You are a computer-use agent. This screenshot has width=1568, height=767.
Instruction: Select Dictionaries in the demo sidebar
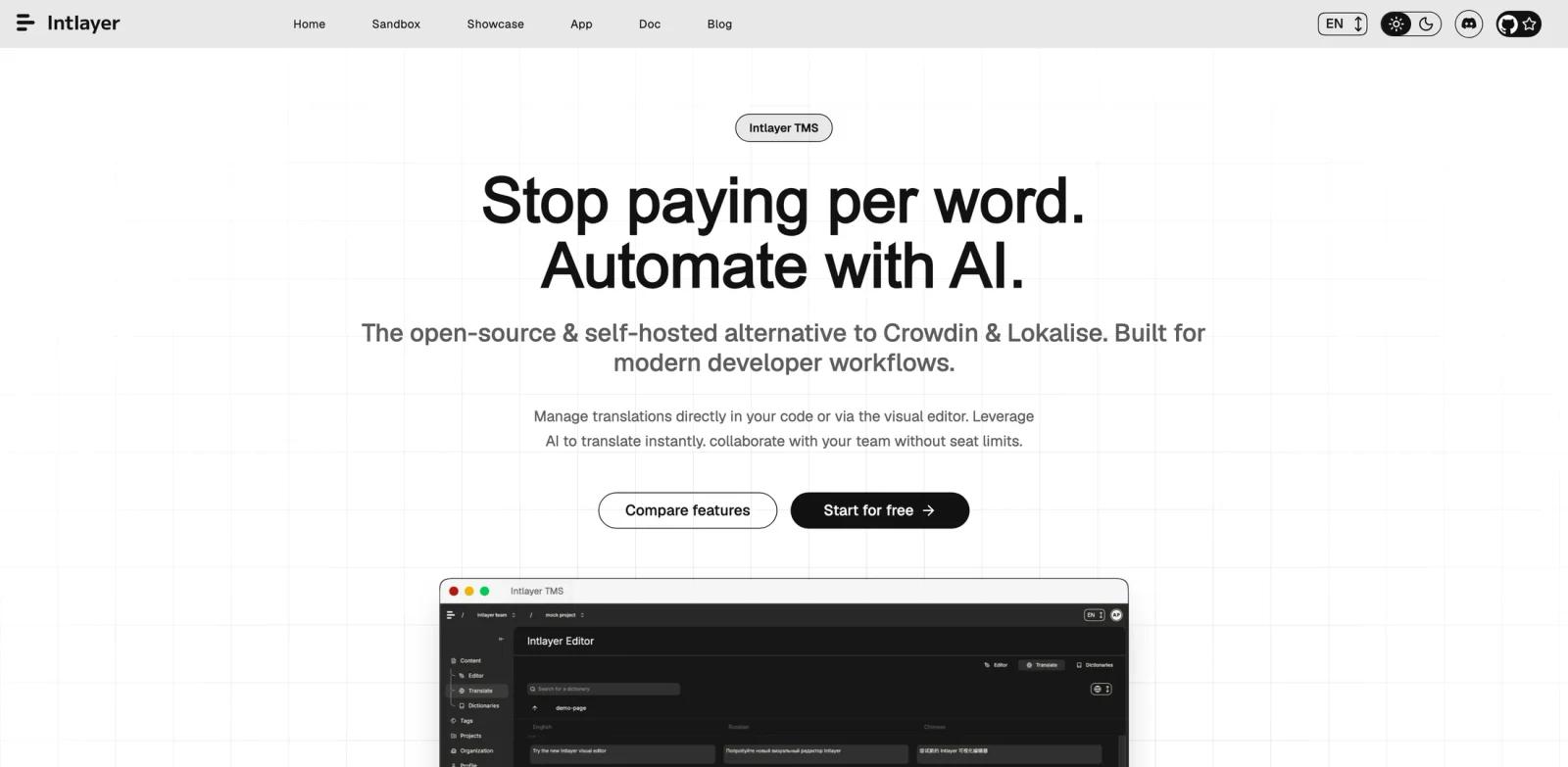tap(480, 705)
